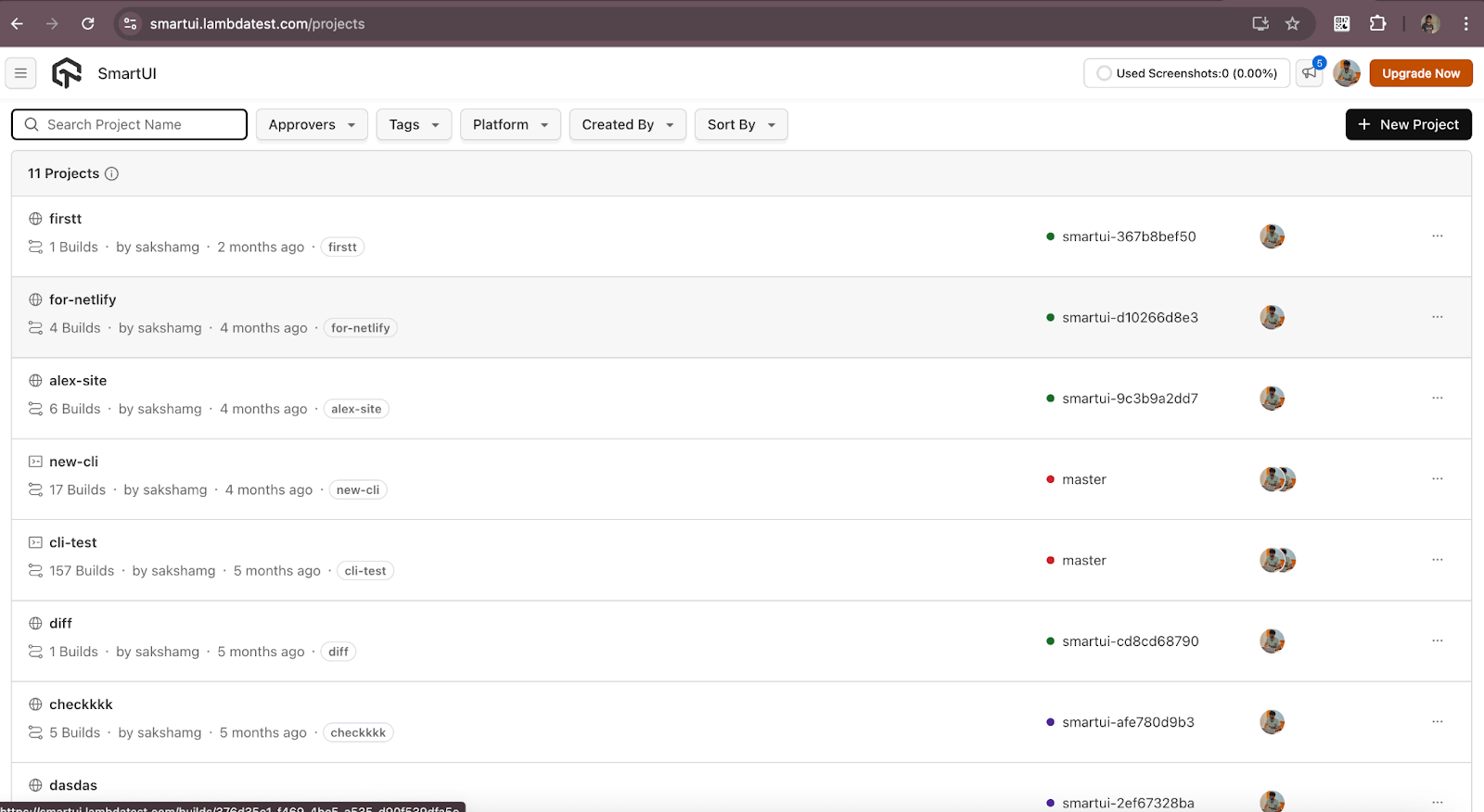1484x812 pixels.
Task: Click '157 Builds' in cli-test row
Action: 82,571
